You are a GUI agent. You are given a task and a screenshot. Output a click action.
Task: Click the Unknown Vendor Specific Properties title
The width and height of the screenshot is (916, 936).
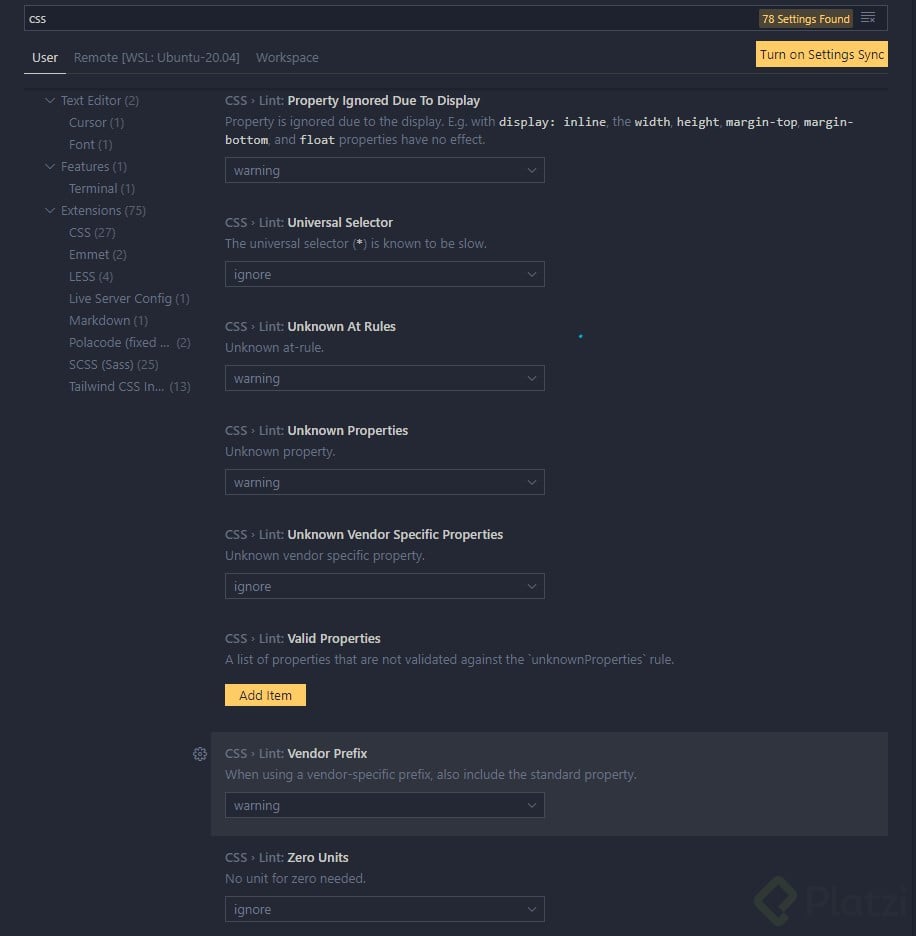[x=395, y=534]
